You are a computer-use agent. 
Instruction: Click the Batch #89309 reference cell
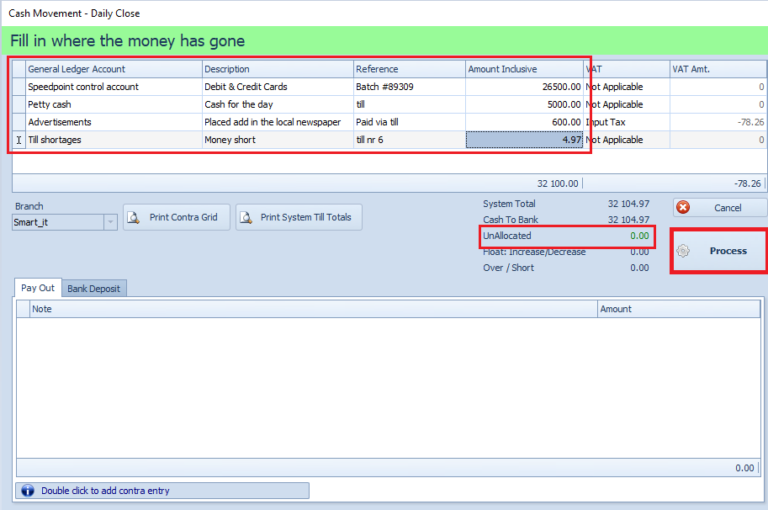[409, 87]
